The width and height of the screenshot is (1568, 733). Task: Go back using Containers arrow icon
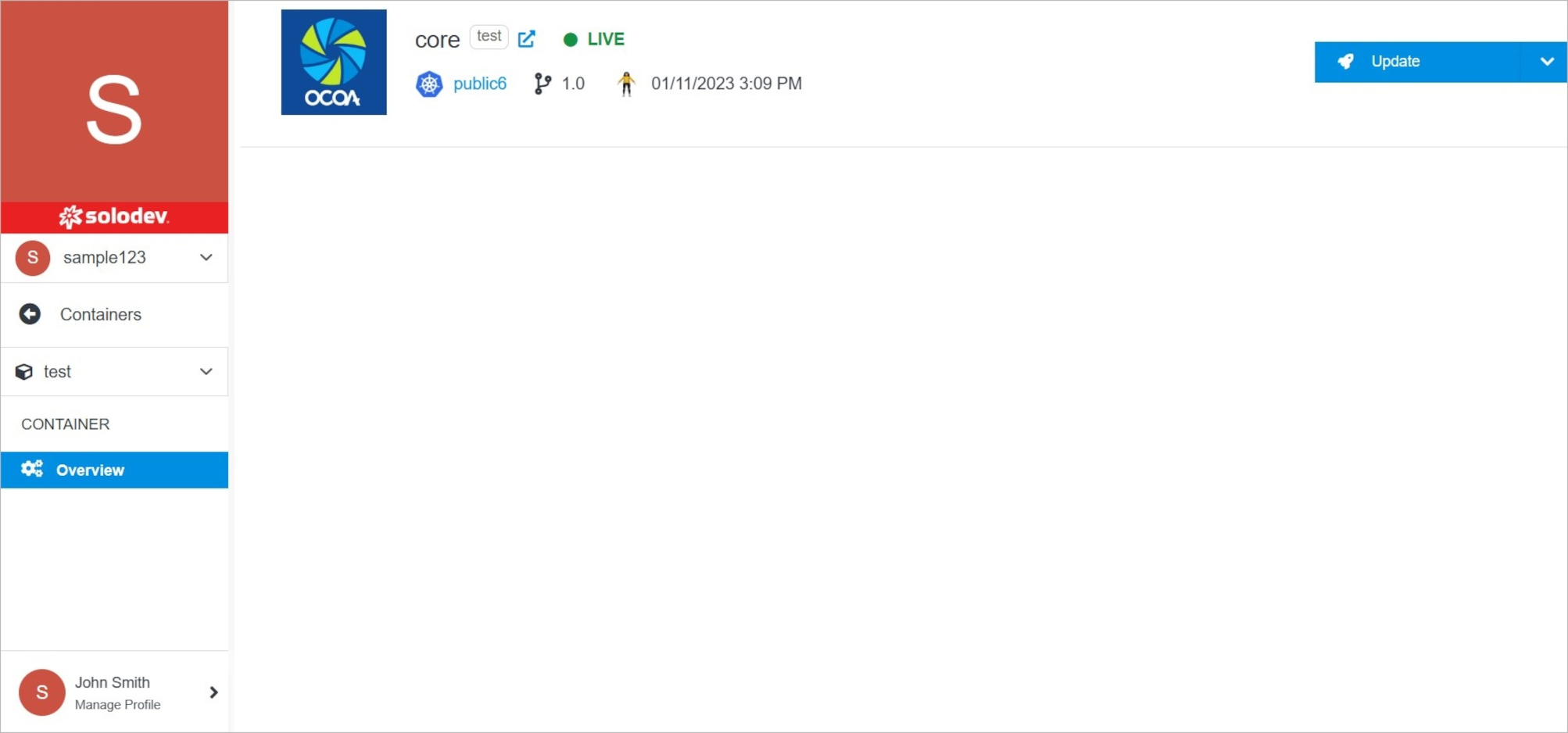pyautogui.click(x=30, y=314)
